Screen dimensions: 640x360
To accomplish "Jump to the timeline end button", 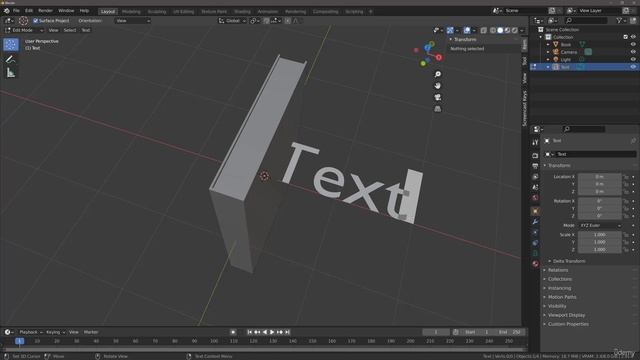I will (287, 332).
